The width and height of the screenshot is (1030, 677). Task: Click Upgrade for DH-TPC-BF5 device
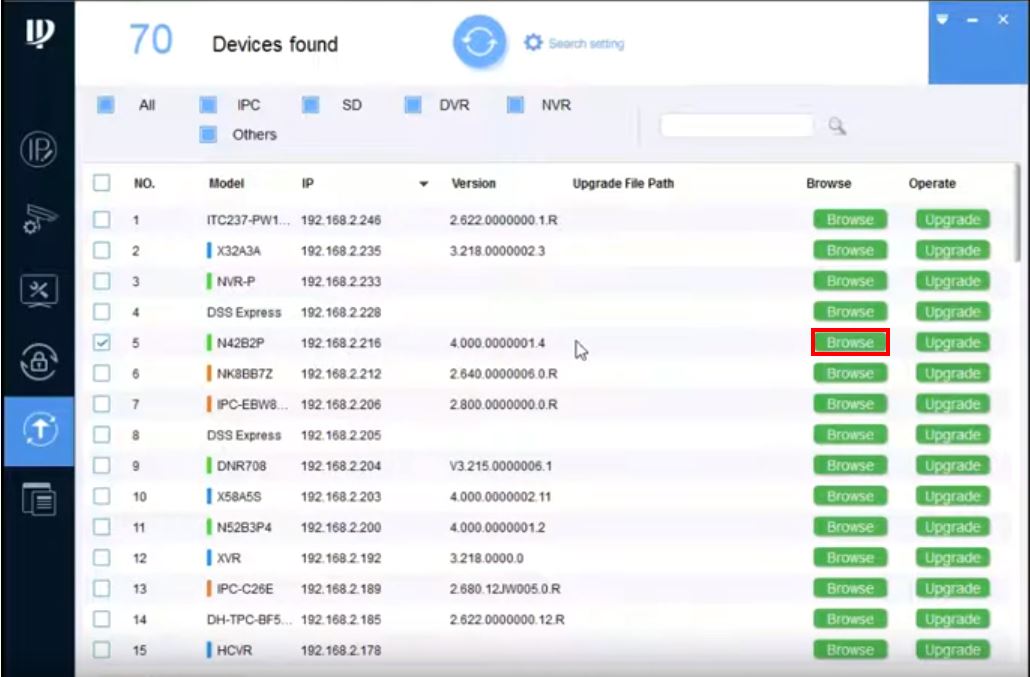(952, 619)
